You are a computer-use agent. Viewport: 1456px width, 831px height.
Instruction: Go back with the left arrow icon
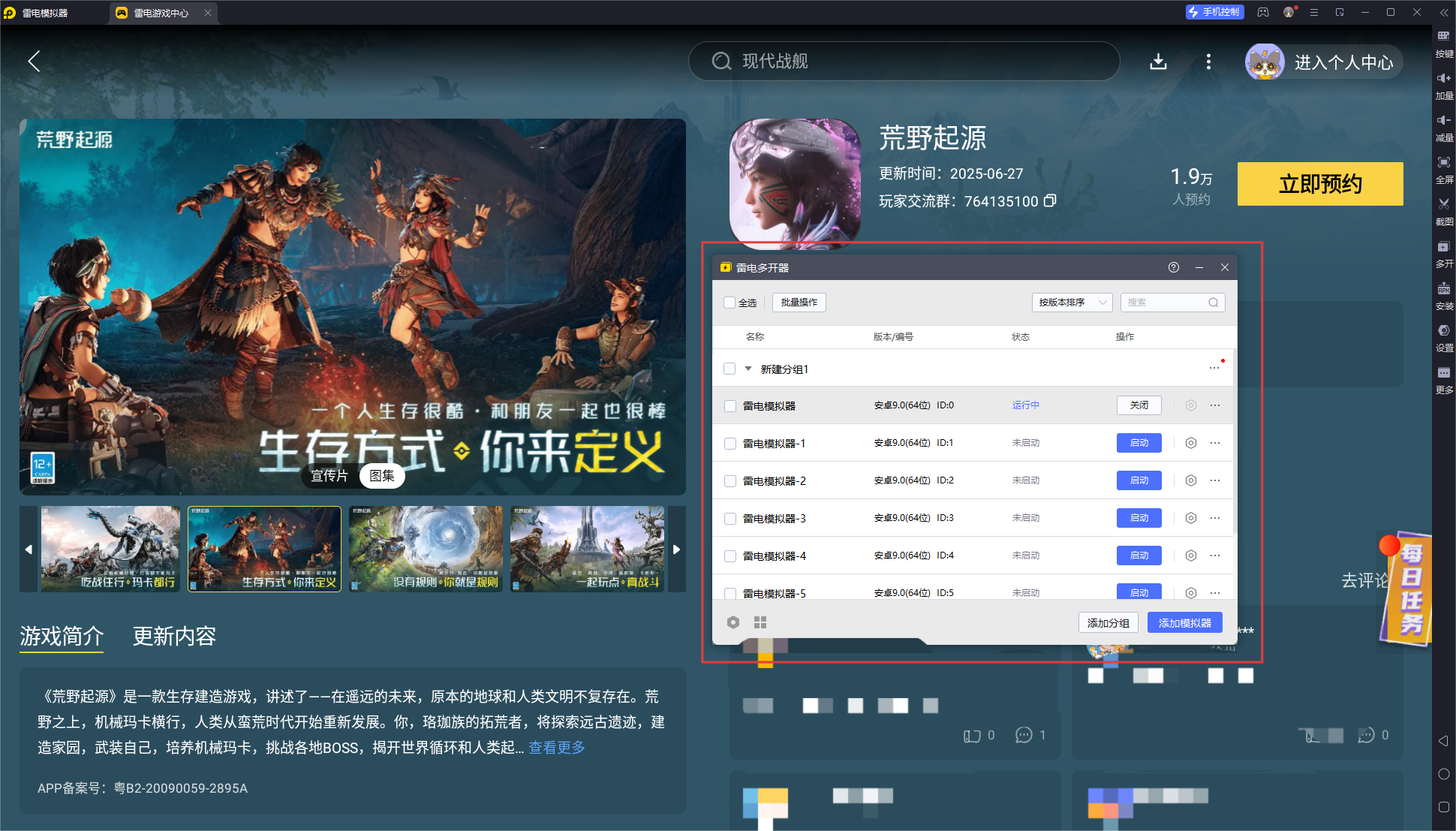coord(34,62)
